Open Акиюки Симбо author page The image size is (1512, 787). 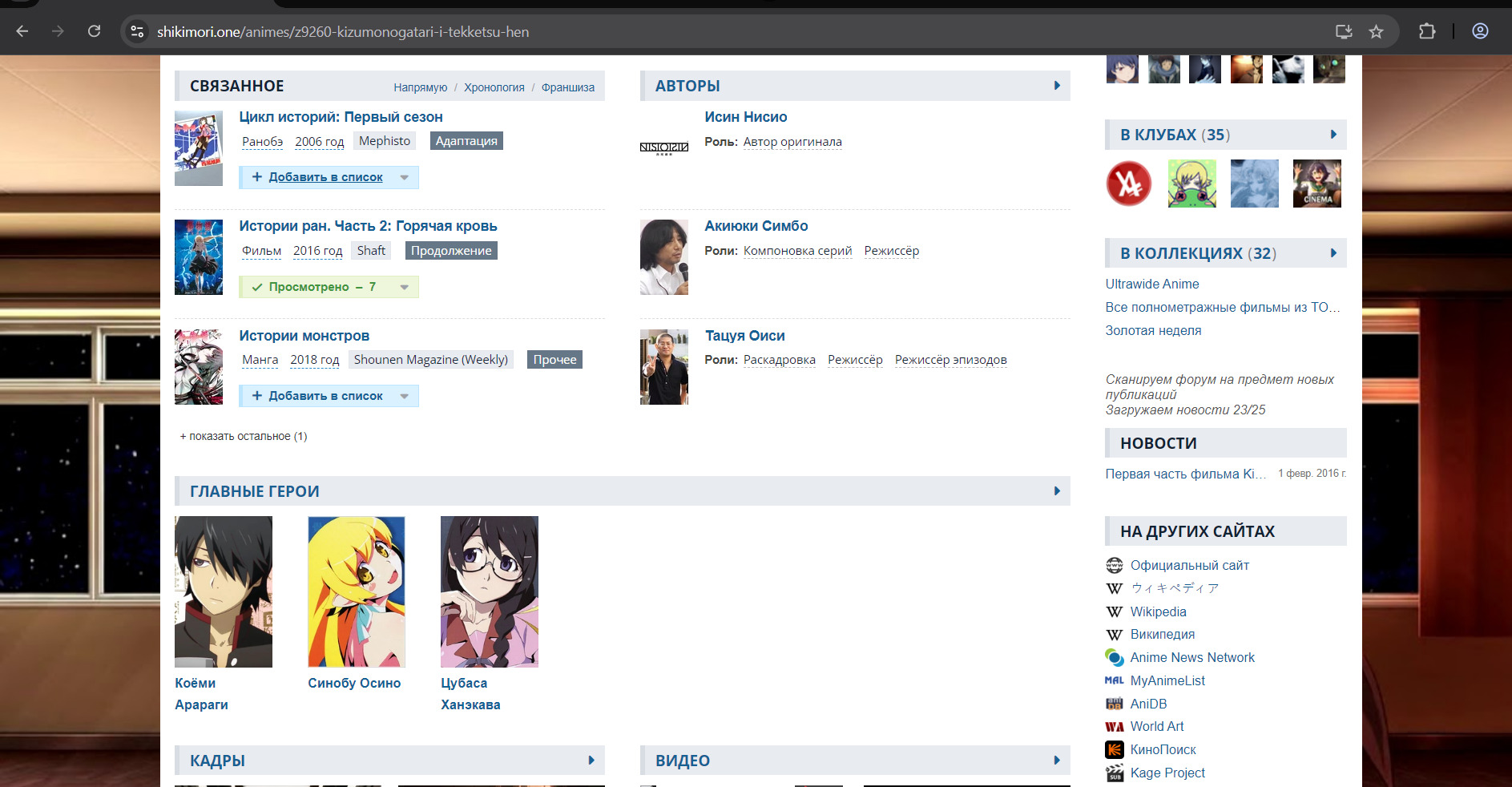(756, 226)
